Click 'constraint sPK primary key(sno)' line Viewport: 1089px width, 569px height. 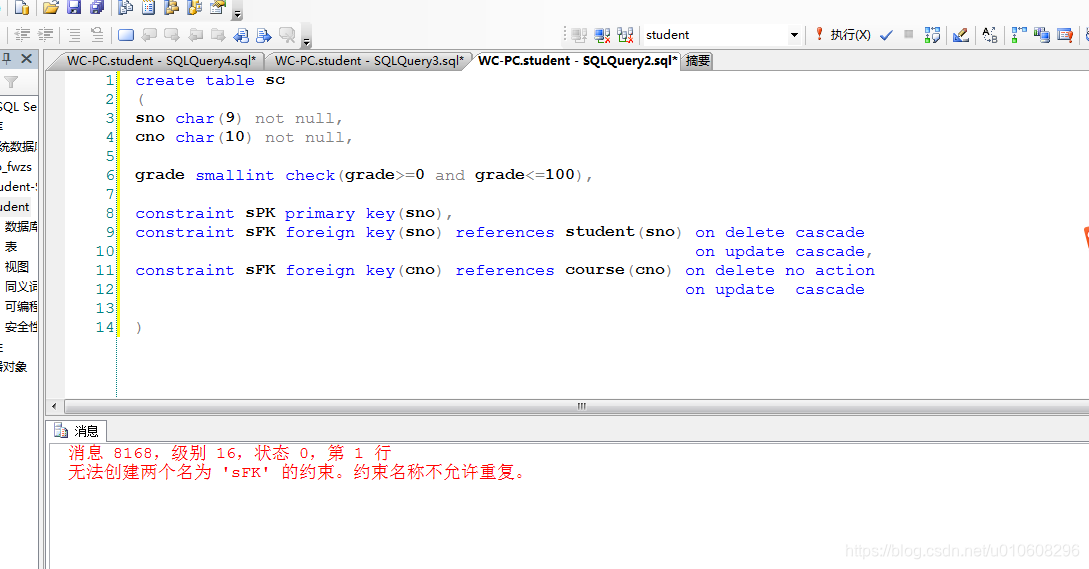294,213
